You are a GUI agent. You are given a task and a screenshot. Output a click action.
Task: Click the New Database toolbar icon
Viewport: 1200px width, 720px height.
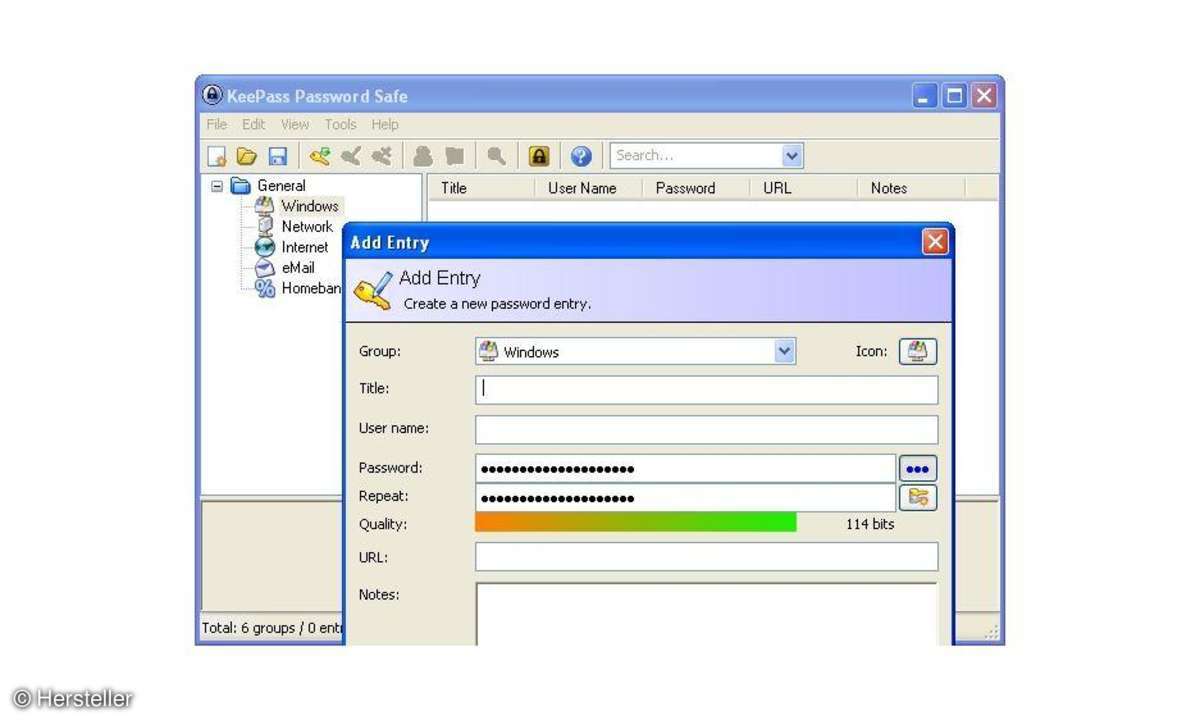(216, 156)
